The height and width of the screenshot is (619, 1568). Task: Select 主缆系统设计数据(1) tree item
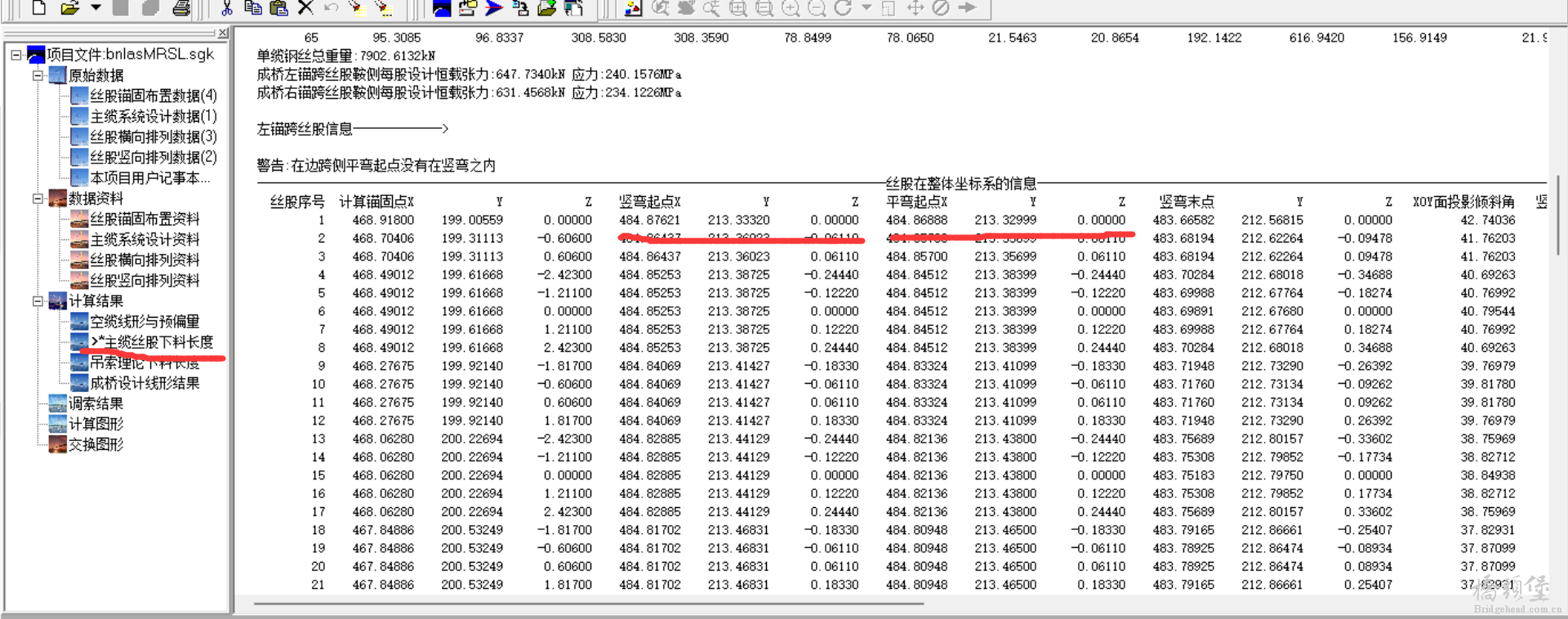pos(154,116)
